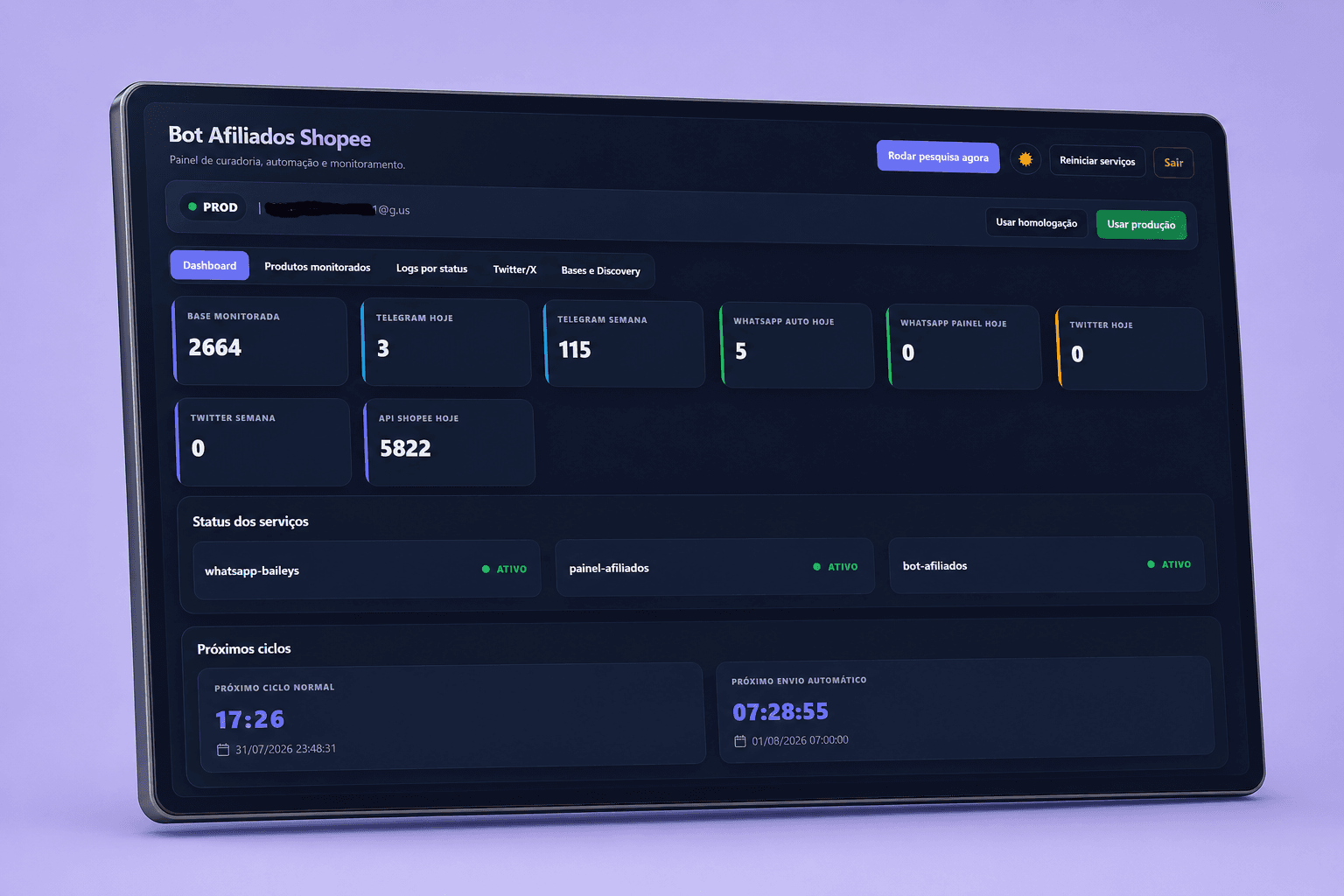
Task: Click countdown 17:26 for next cycle
Action: tap(250, 720)
